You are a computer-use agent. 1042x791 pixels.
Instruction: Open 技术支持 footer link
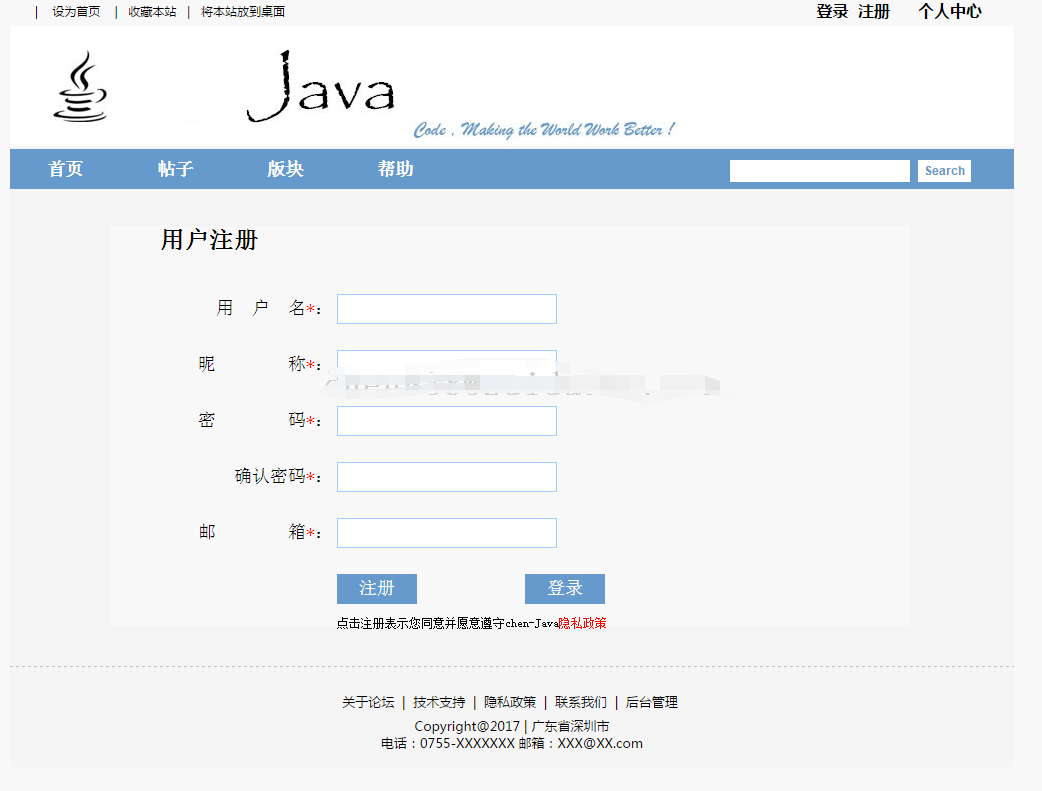pyautogui.click(x=439, y=703)
